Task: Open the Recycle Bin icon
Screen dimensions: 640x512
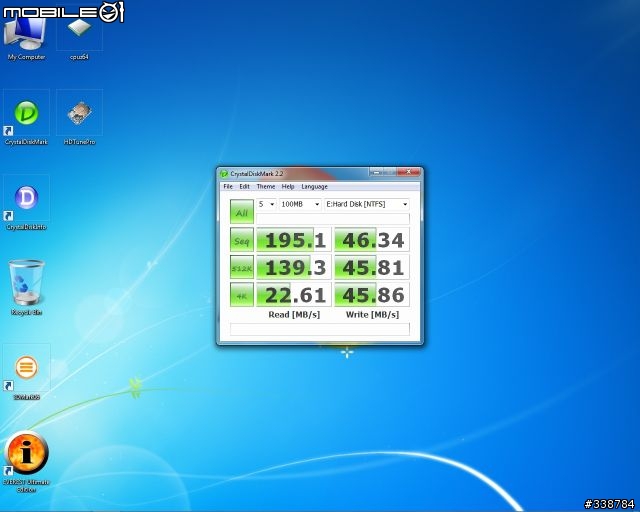Action: point(26,288)
